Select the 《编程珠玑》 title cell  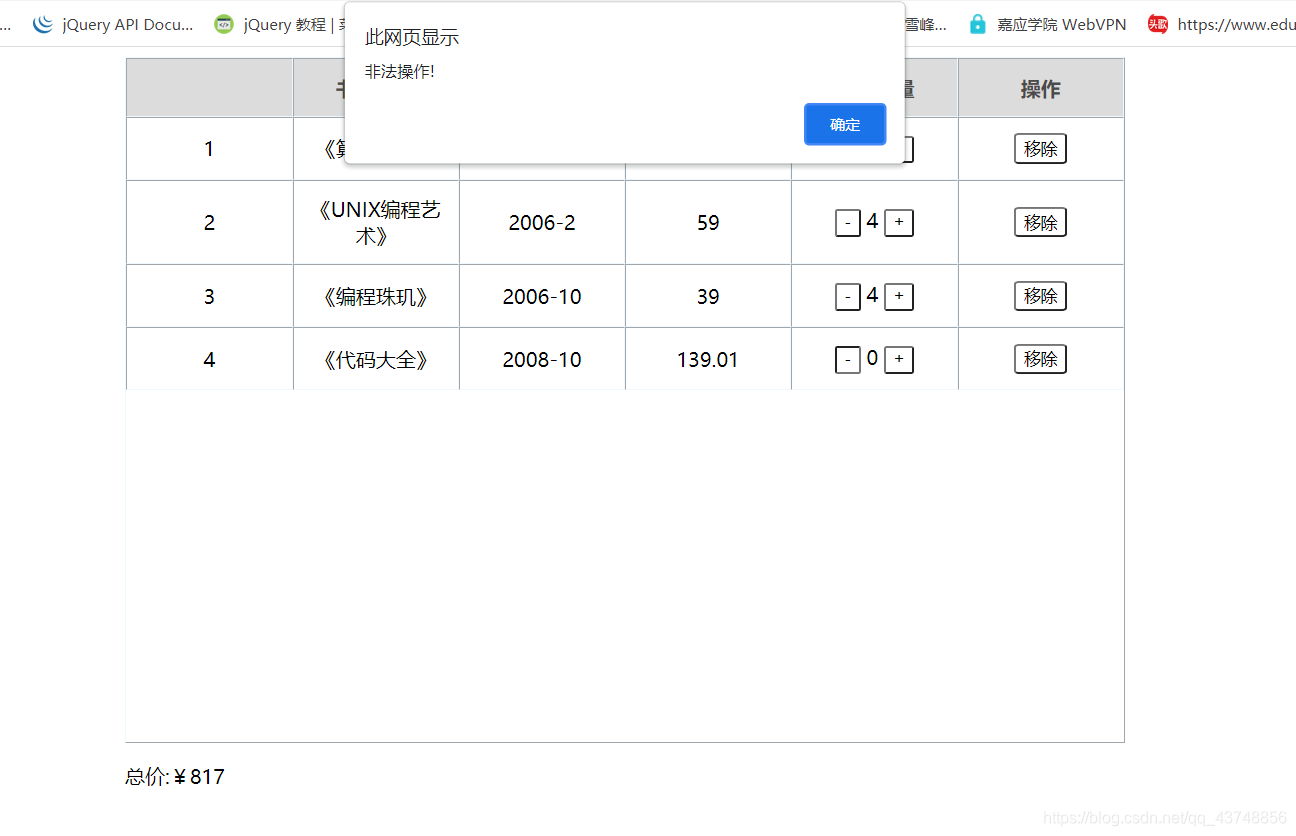[x=376, y=297]
